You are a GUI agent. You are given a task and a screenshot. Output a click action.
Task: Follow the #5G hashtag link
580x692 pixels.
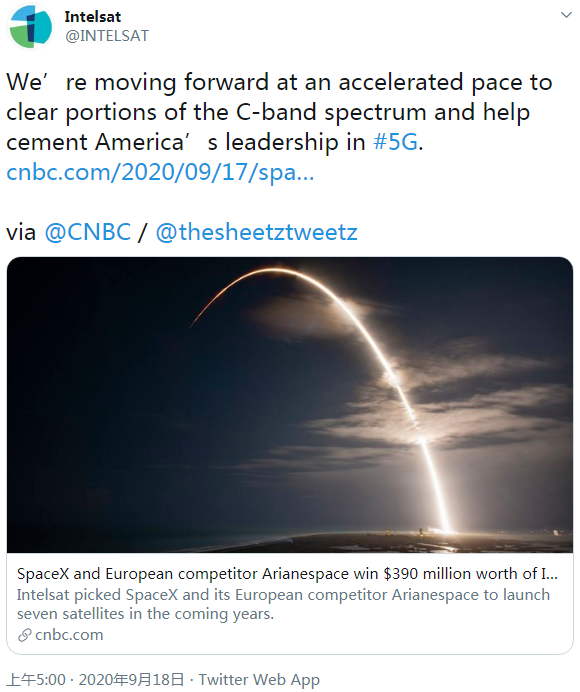395,142
